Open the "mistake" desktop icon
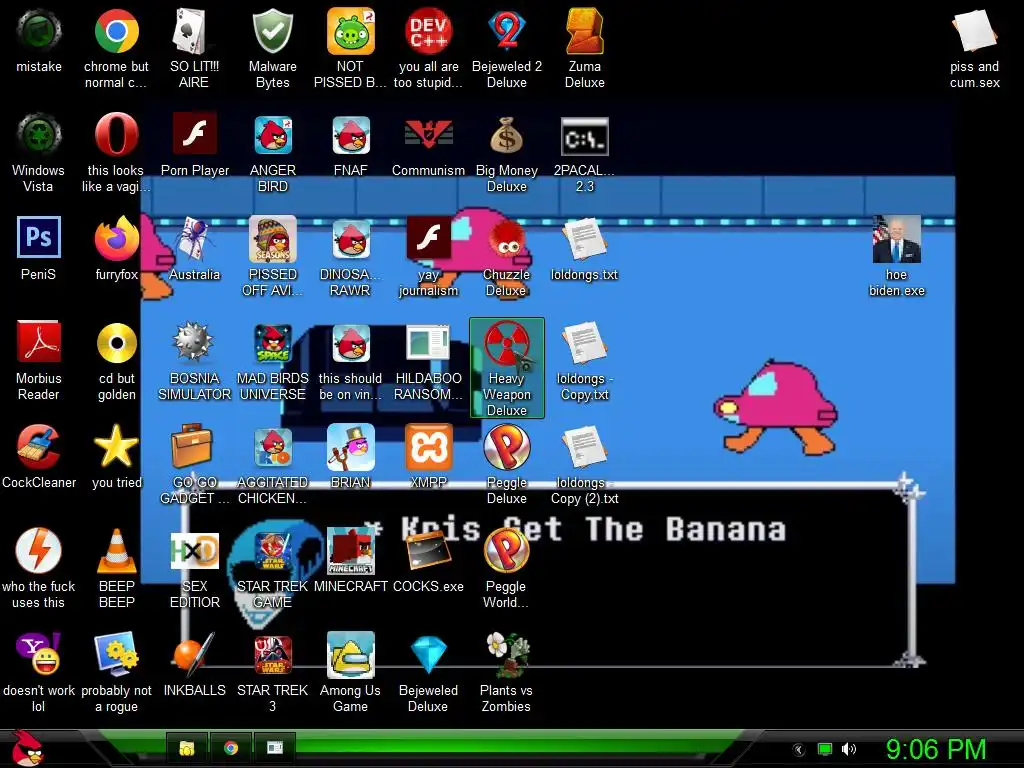This screenshot has height=768, width=1024. coord(39,31)
